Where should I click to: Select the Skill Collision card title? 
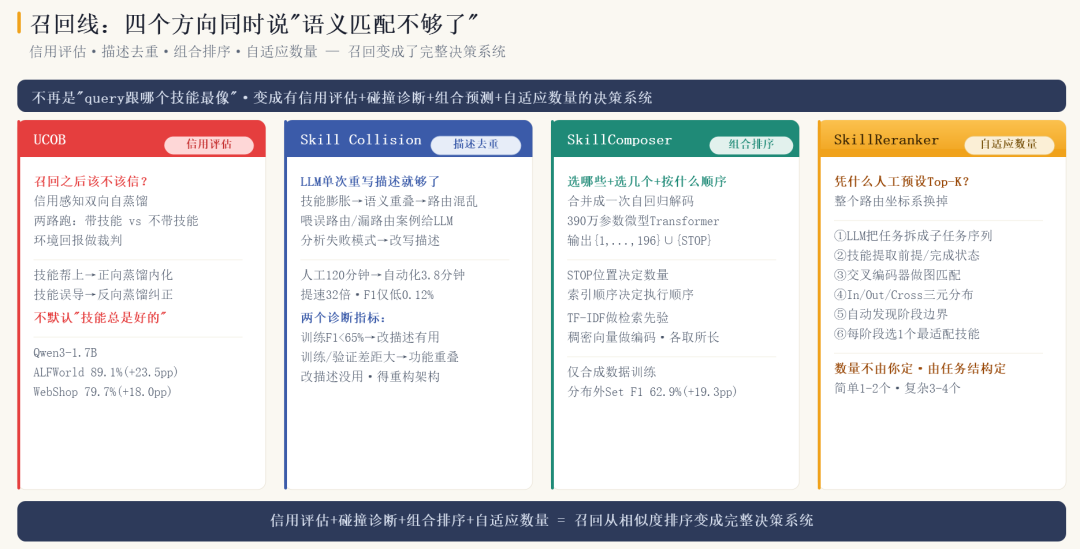[x=360, y=140]
